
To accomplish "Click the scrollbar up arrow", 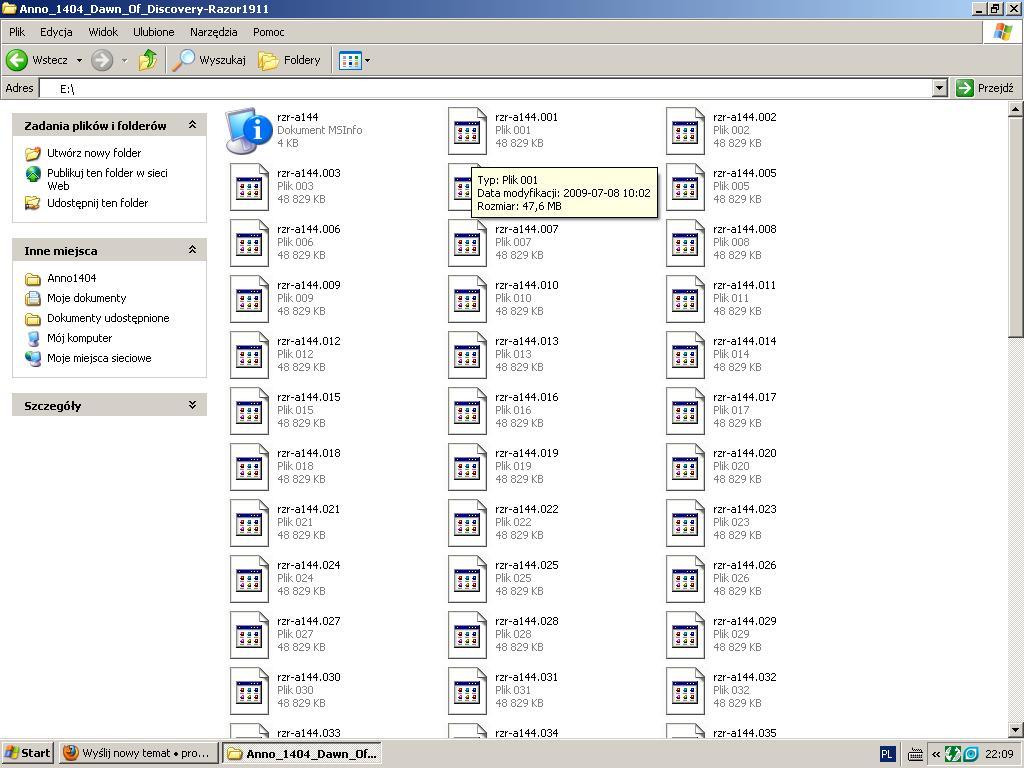I will pyautogui.click(x=1016, y=110).
